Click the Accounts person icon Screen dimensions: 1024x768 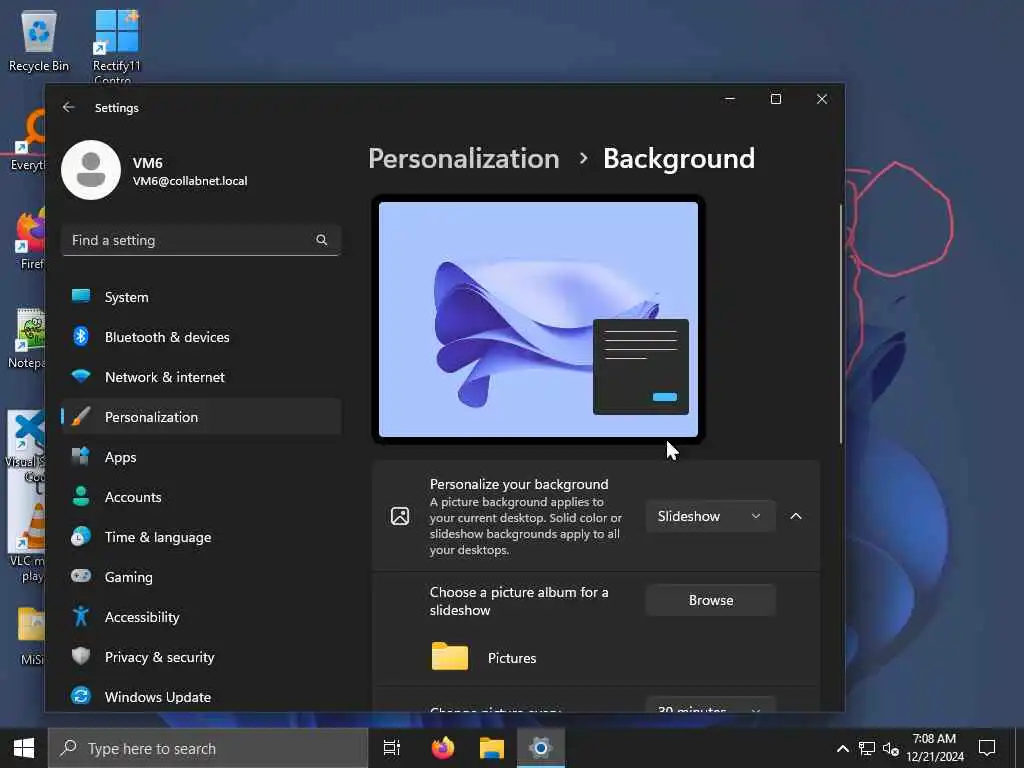[81, 496]
